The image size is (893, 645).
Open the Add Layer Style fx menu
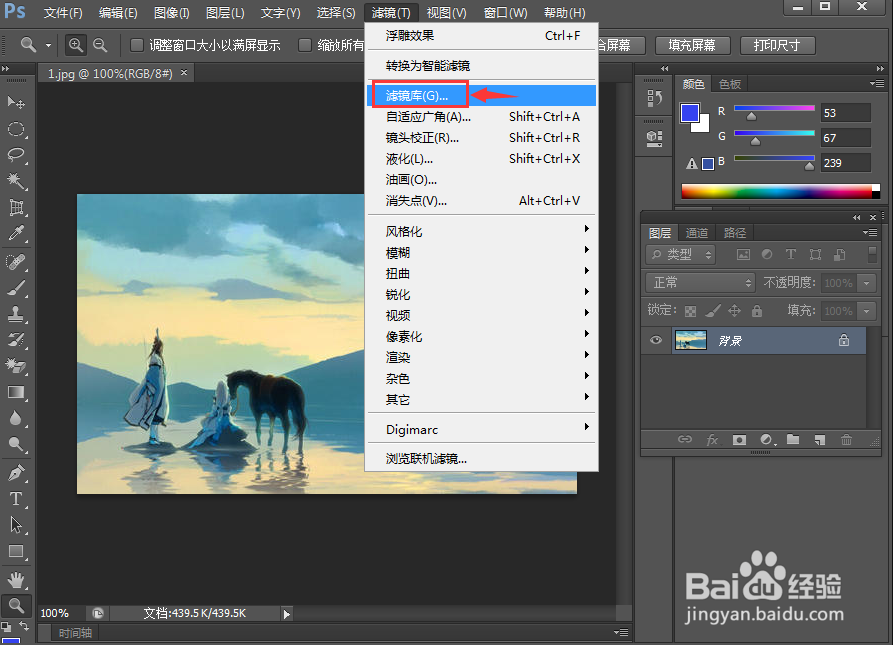(x=712, y=439)
